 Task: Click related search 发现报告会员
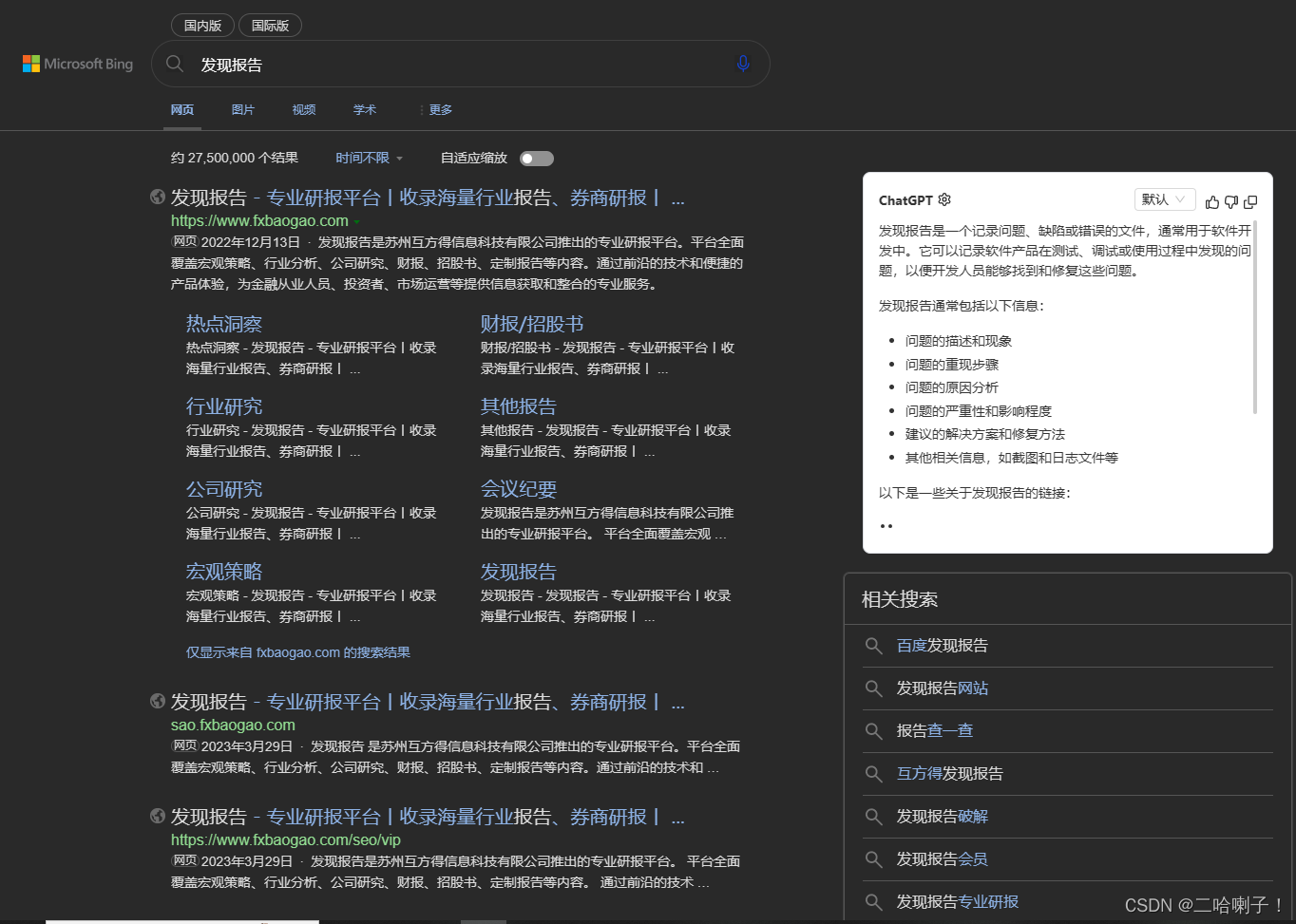[x=943, y=859]
